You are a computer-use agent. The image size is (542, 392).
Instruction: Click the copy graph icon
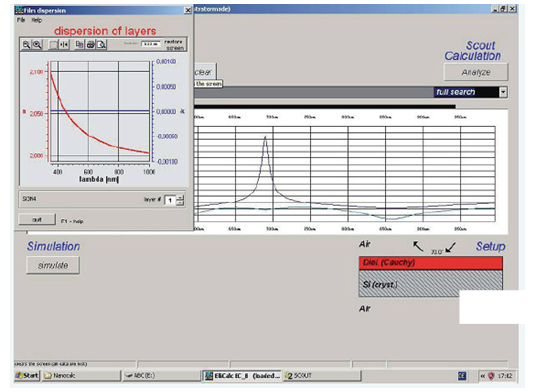click(80, 45)
